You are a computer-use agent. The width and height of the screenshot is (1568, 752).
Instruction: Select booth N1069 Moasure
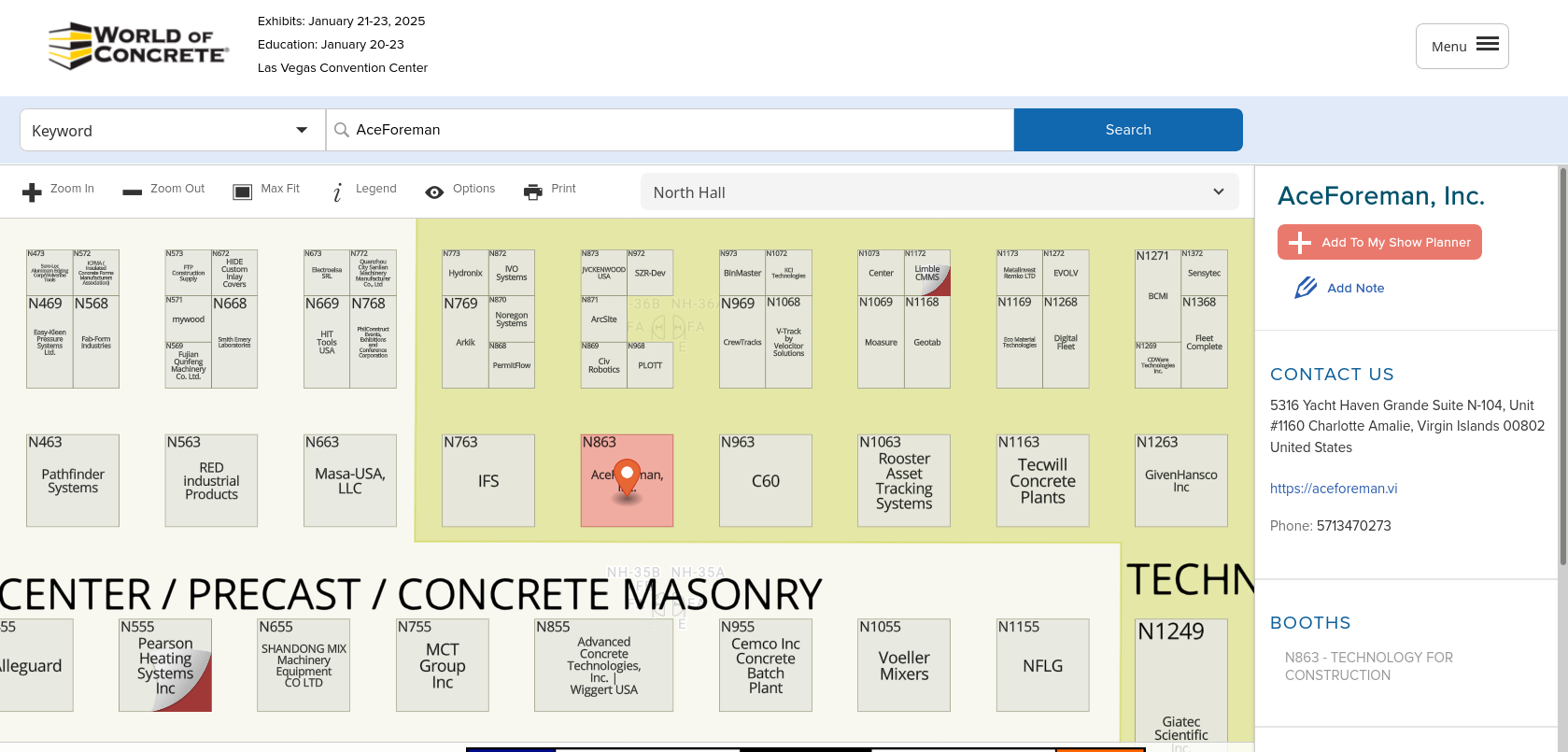click(x=881, y=342)
